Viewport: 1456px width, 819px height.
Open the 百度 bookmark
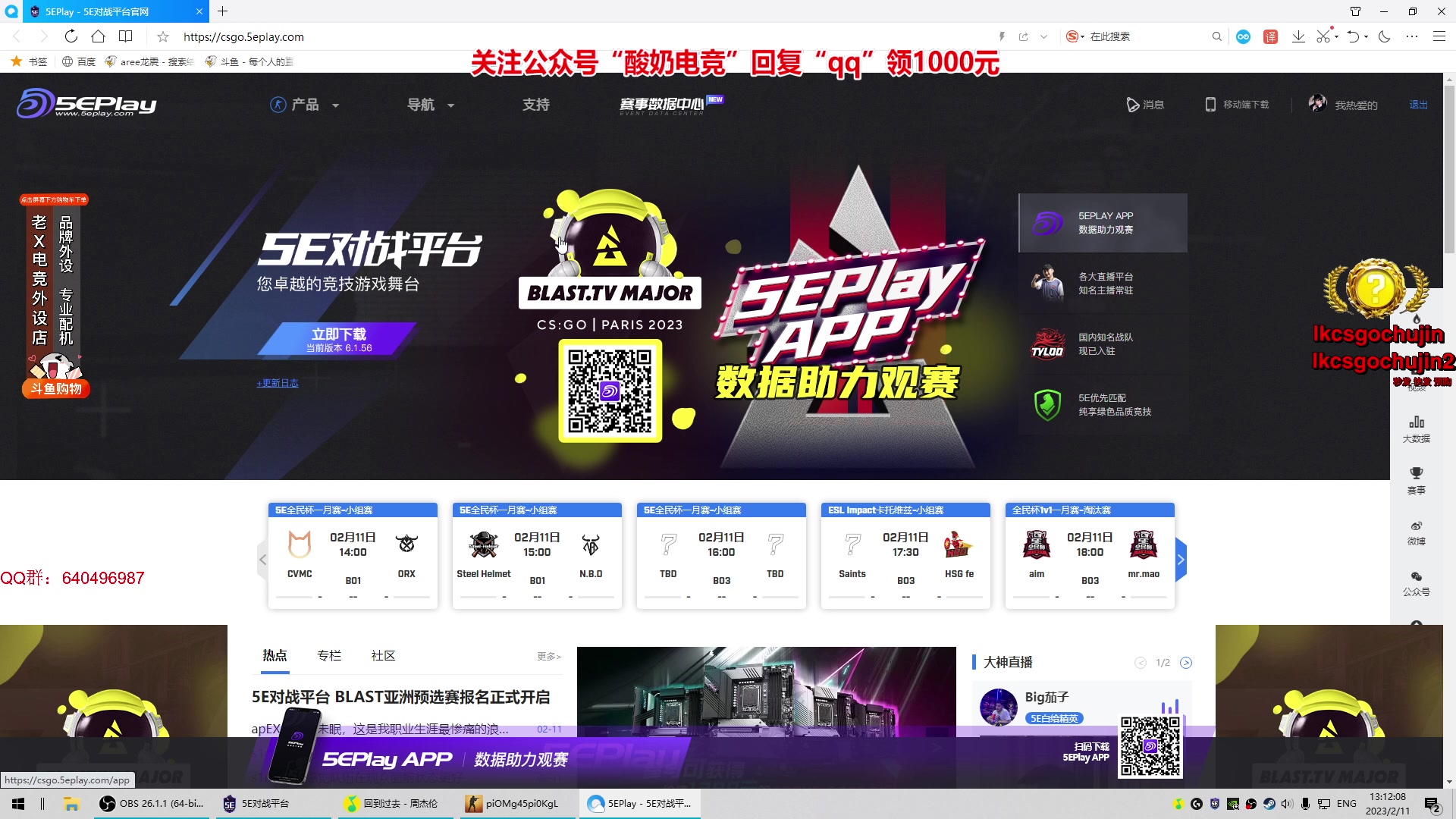[79, 61]
